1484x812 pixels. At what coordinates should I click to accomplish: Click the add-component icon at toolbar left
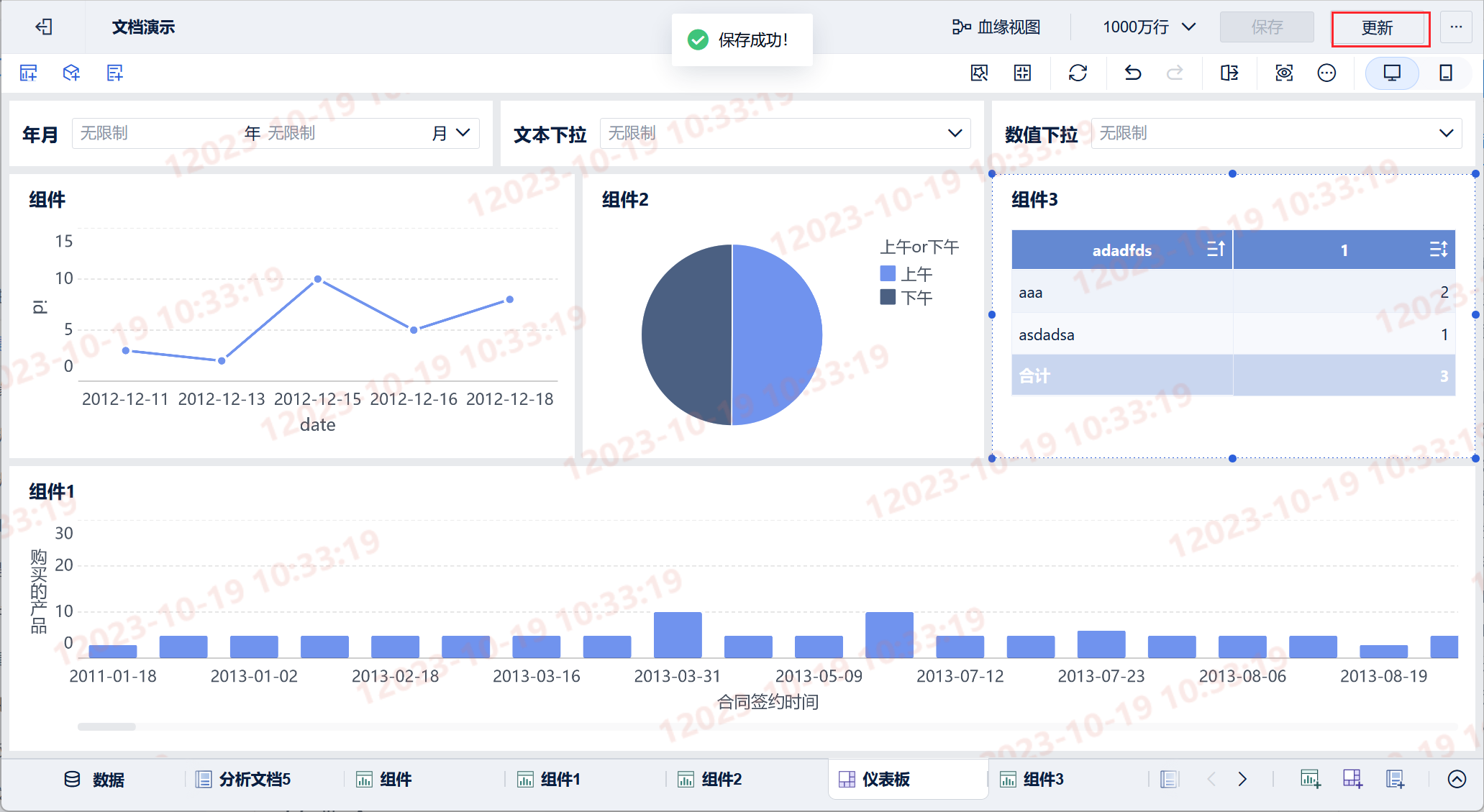point(29,73)
